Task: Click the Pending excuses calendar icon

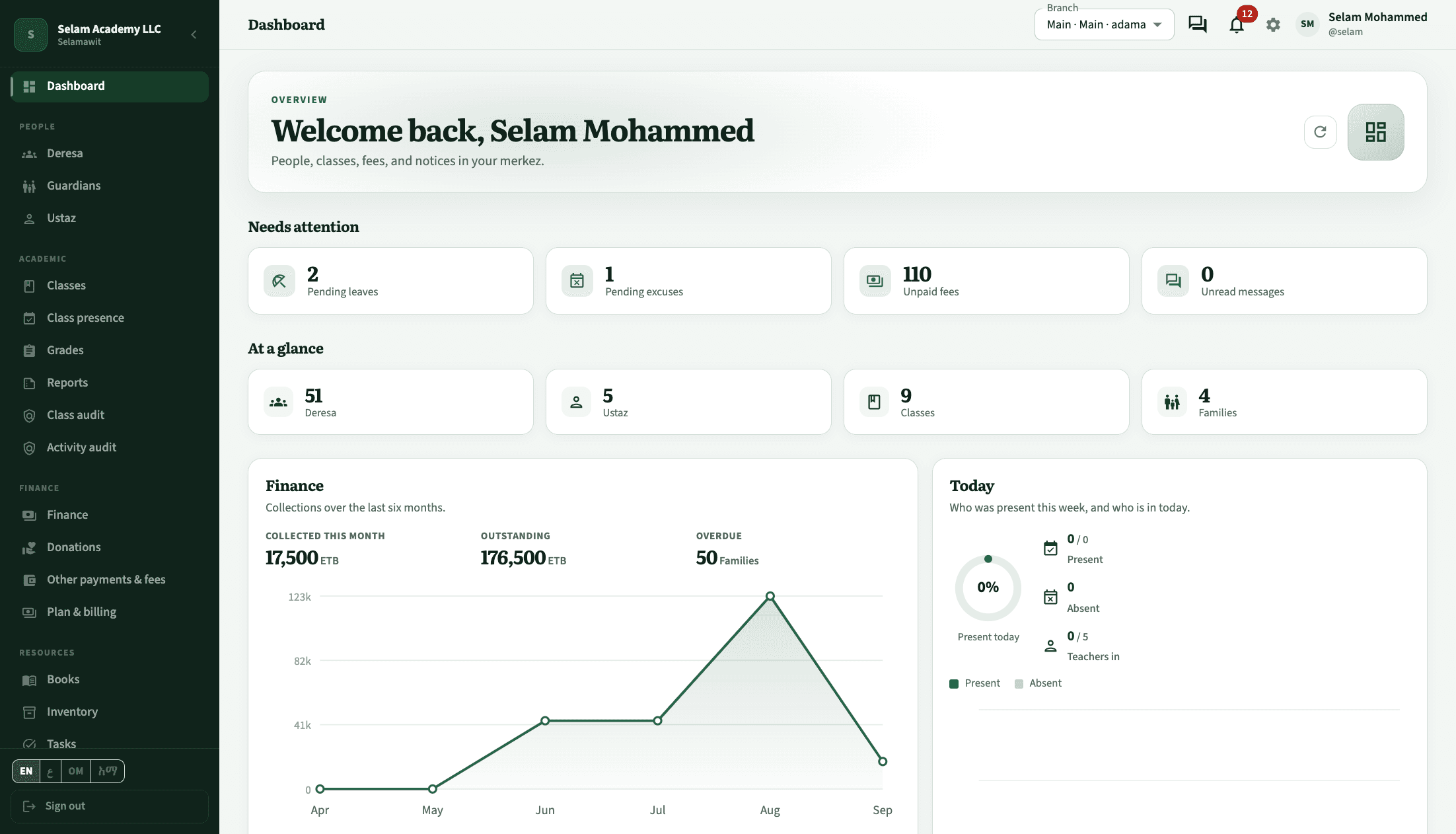Action: (x=577, y=281)
